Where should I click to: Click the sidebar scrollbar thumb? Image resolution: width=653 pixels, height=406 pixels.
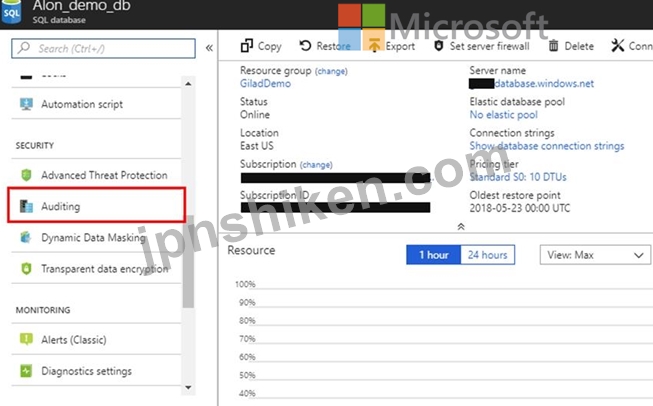188,262
